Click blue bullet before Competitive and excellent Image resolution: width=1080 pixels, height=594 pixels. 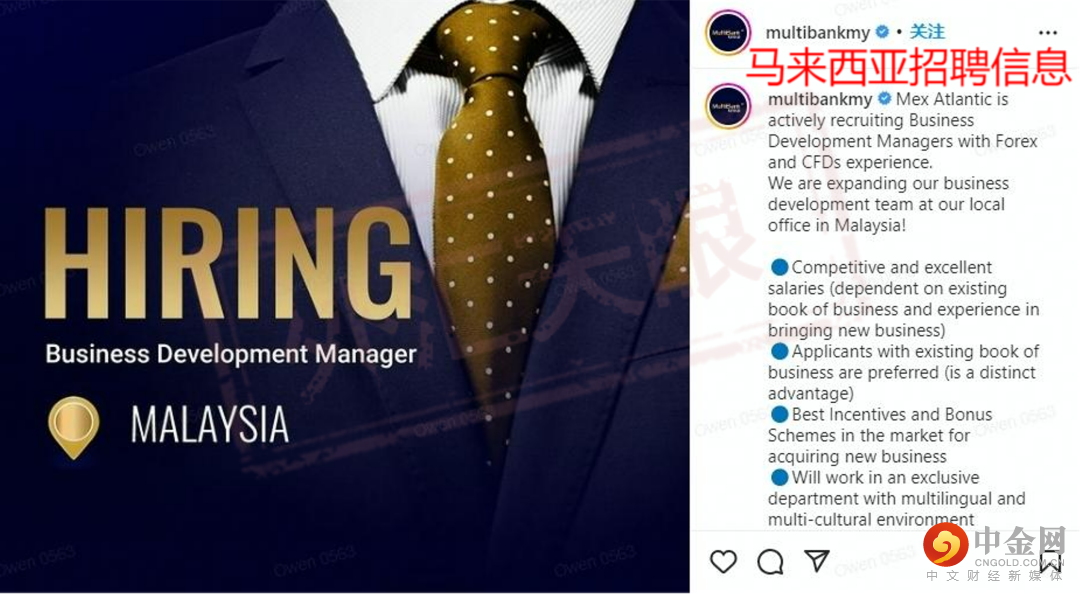coord(779,267)
